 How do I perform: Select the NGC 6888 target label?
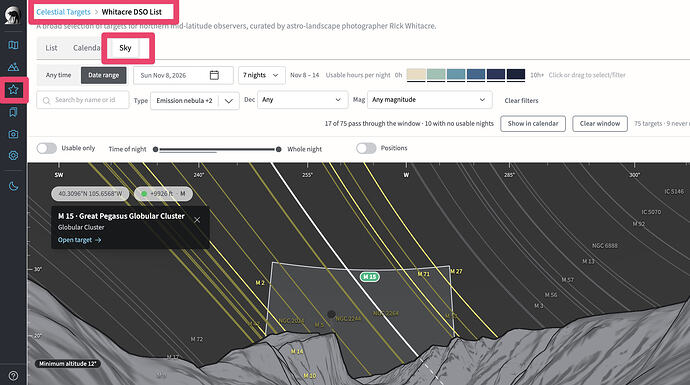click(x=605, y=246)
